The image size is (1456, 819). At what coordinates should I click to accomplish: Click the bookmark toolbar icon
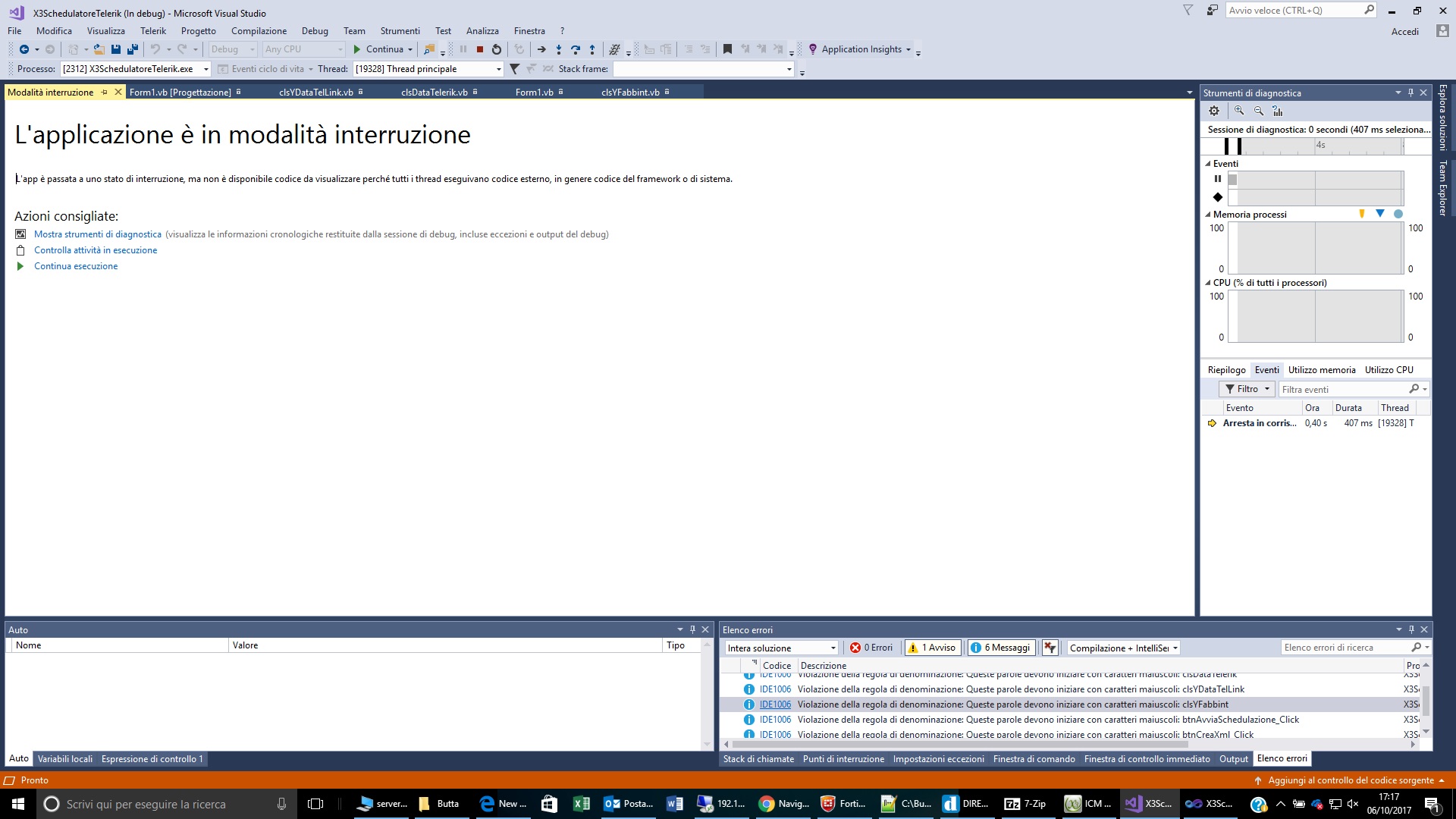727,49
